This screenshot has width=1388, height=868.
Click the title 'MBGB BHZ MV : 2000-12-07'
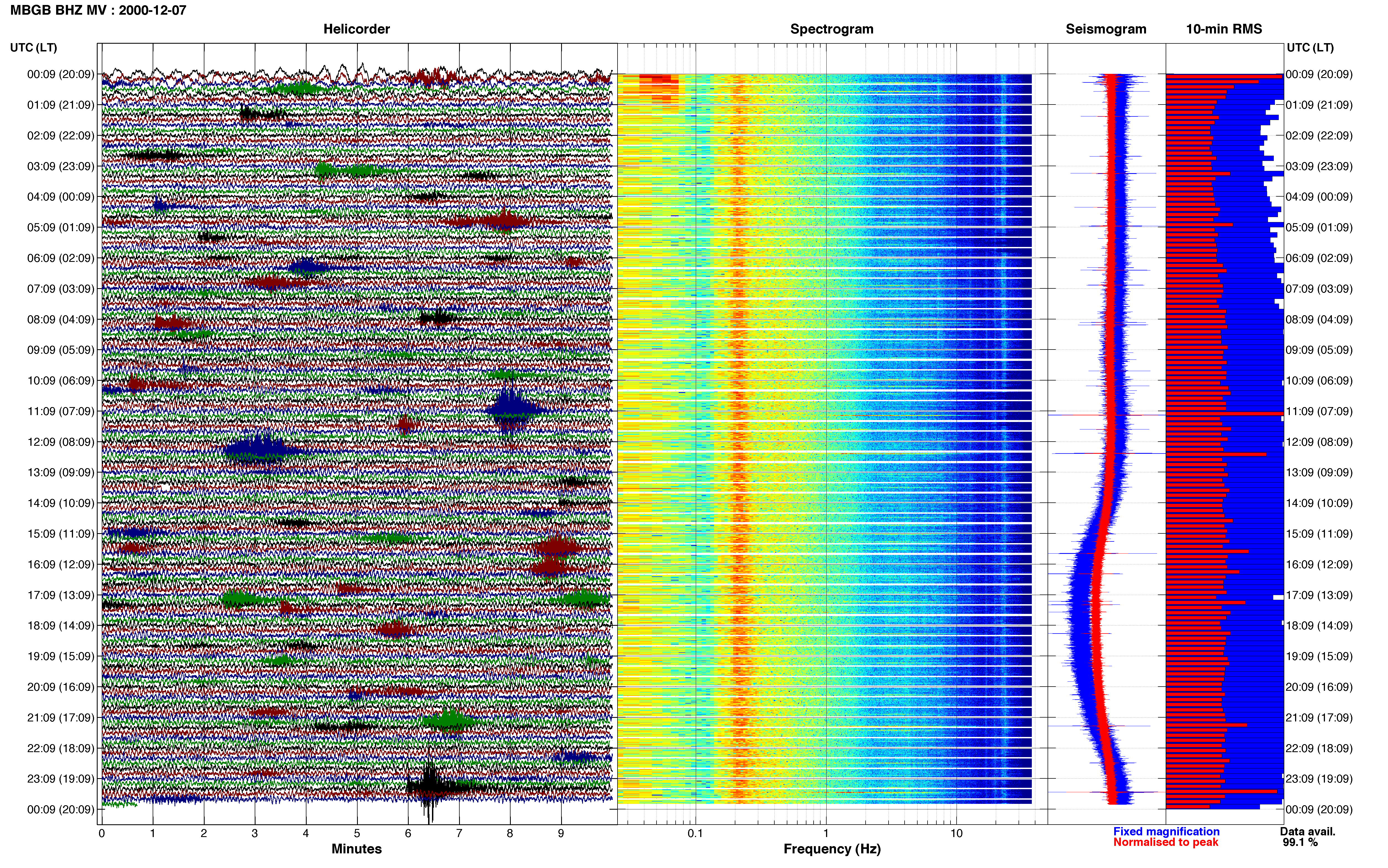[x=98, y=10]
